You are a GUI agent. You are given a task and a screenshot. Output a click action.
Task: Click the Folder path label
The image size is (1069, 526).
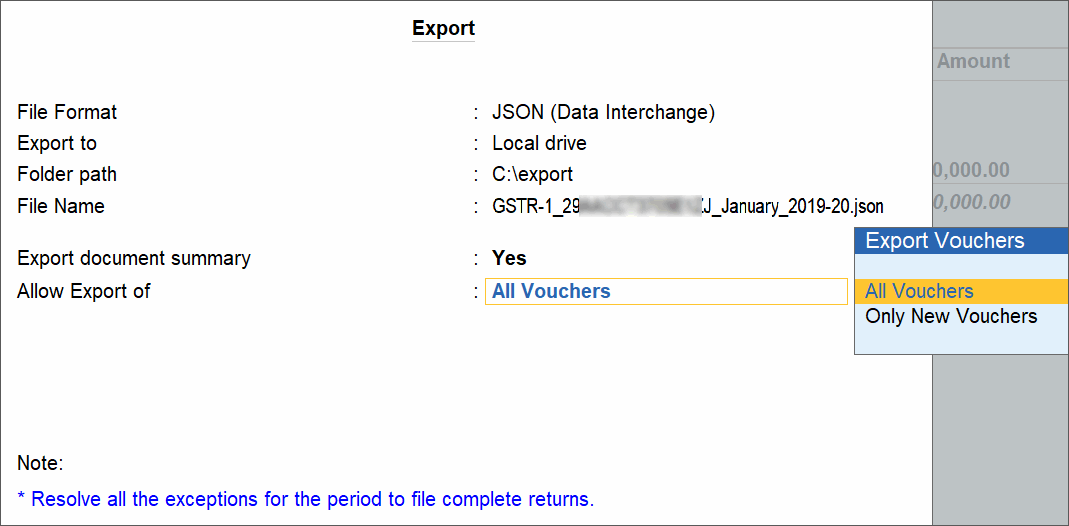pos(67,174)
